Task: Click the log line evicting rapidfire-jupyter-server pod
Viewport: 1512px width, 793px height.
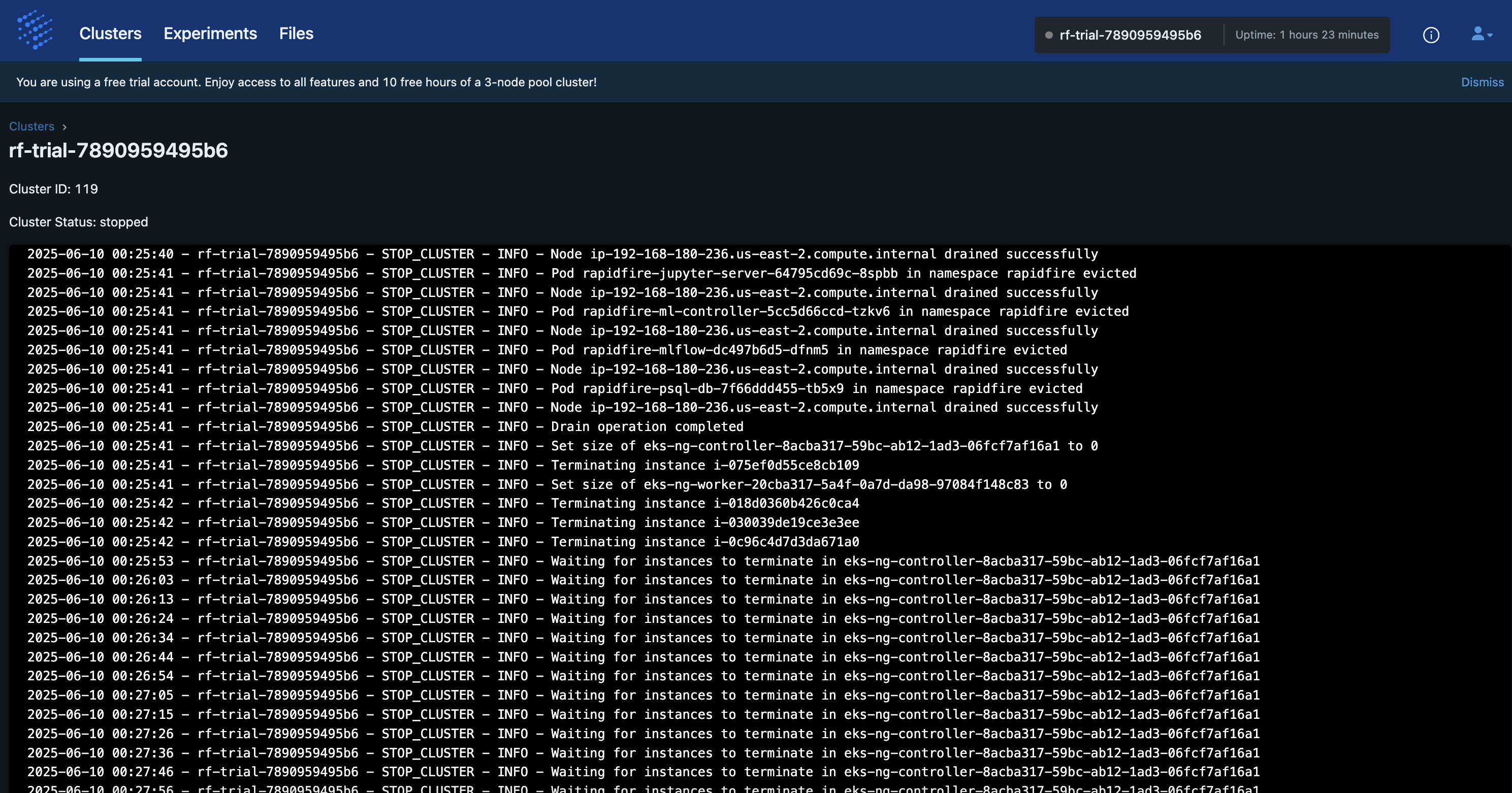Action: click(x=582, y=273)
